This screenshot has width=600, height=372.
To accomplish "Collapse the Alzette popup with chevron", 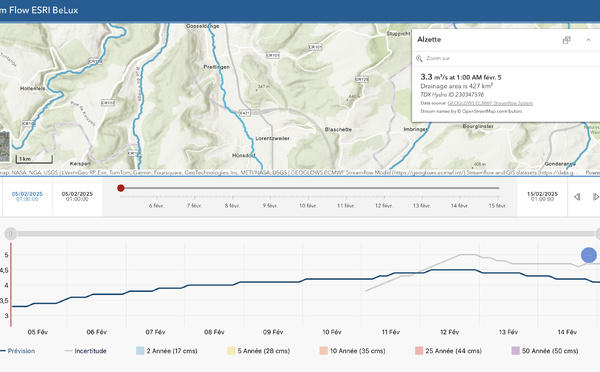I will [x=588, y=40].
